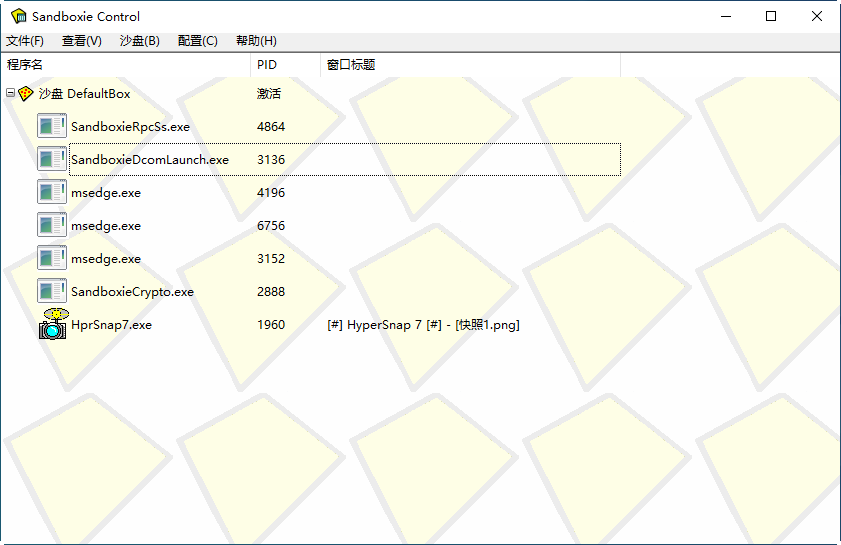The image size is (841, 545).
Task: Minimize the Sandboxie Control window
Action: [x=726, y=16]
